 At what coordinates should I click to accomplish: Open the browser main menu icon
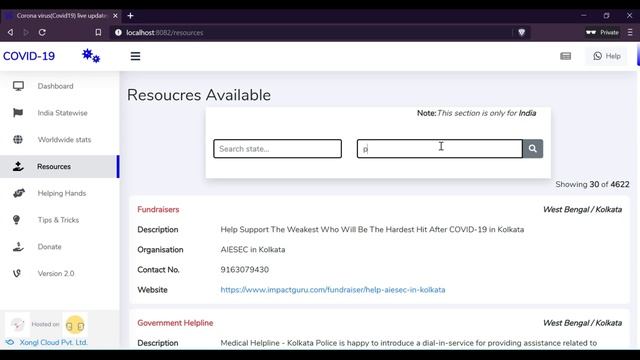[630, 32]
